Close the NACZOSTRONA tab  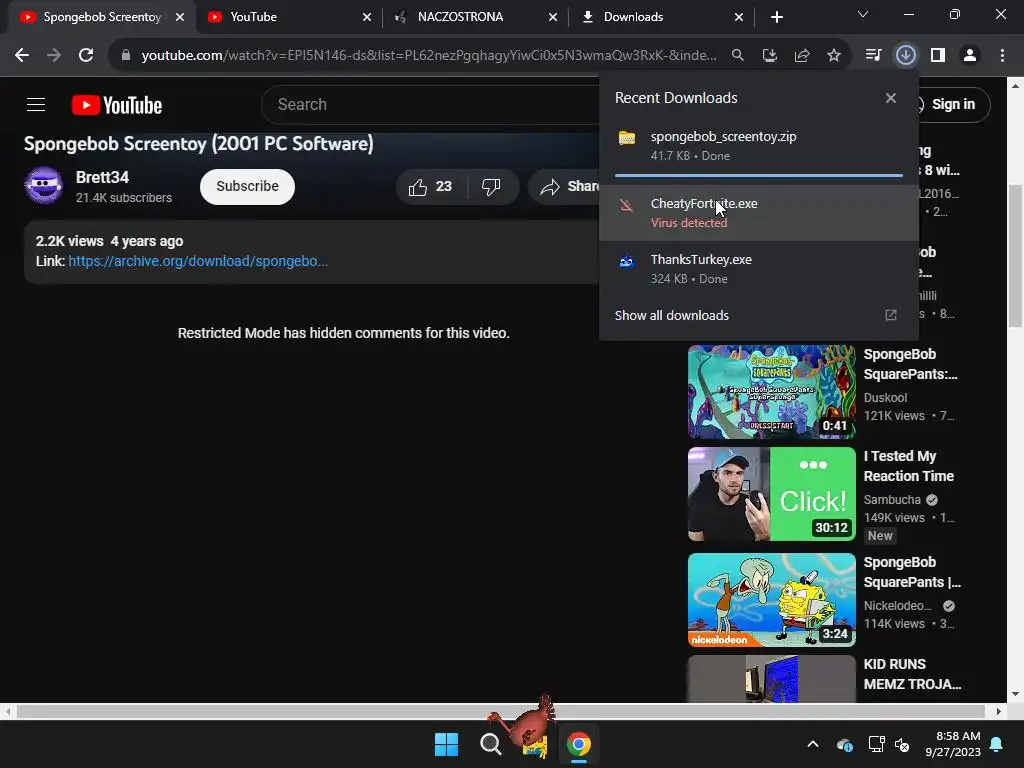click(x=553, y=17)
